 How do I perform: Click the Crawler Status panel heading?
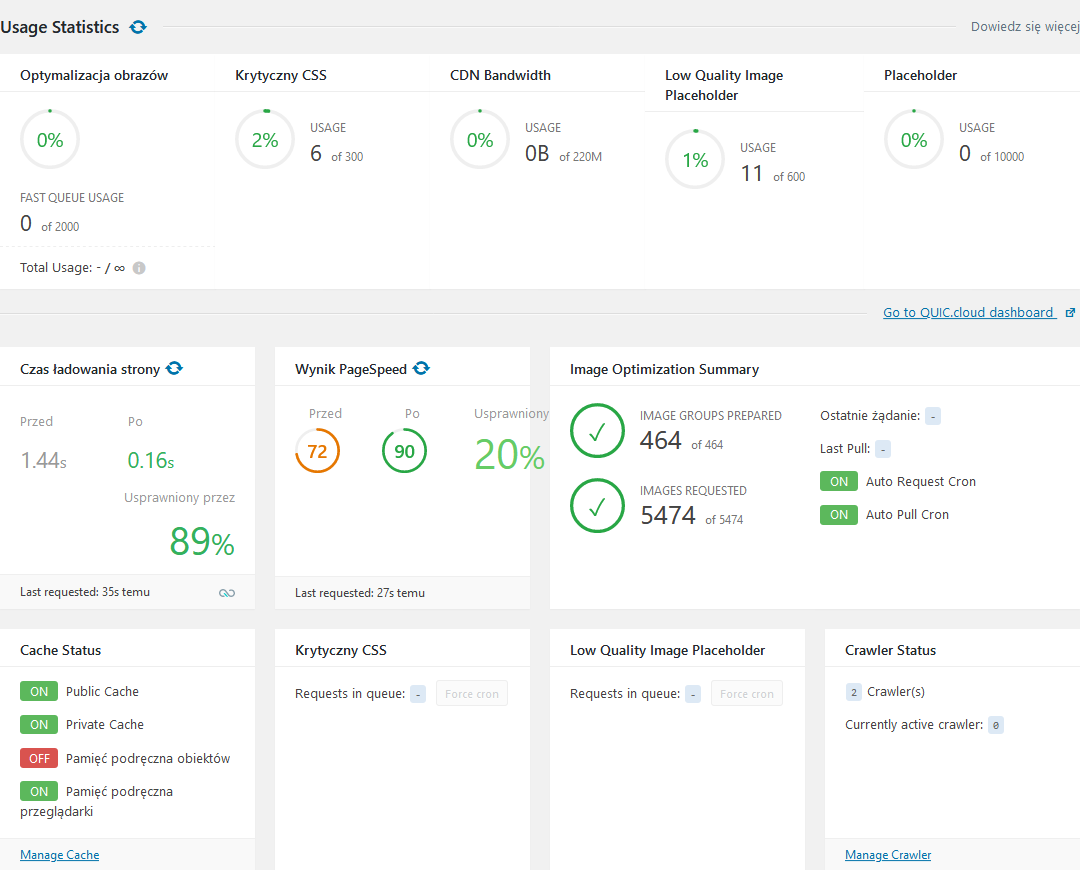(891, 650)
